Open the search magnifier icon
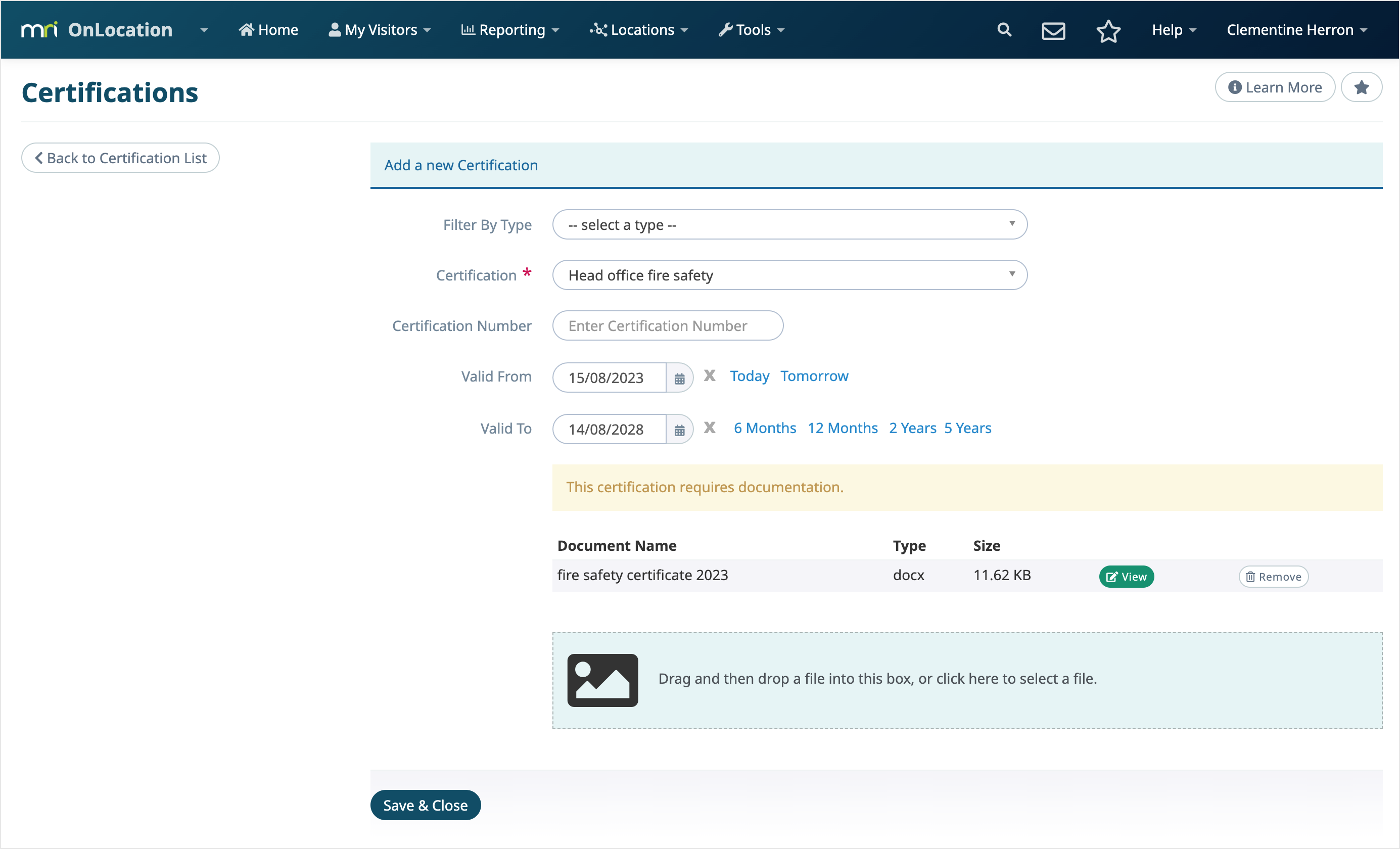1400x849 pixels. coord(1004,29)
